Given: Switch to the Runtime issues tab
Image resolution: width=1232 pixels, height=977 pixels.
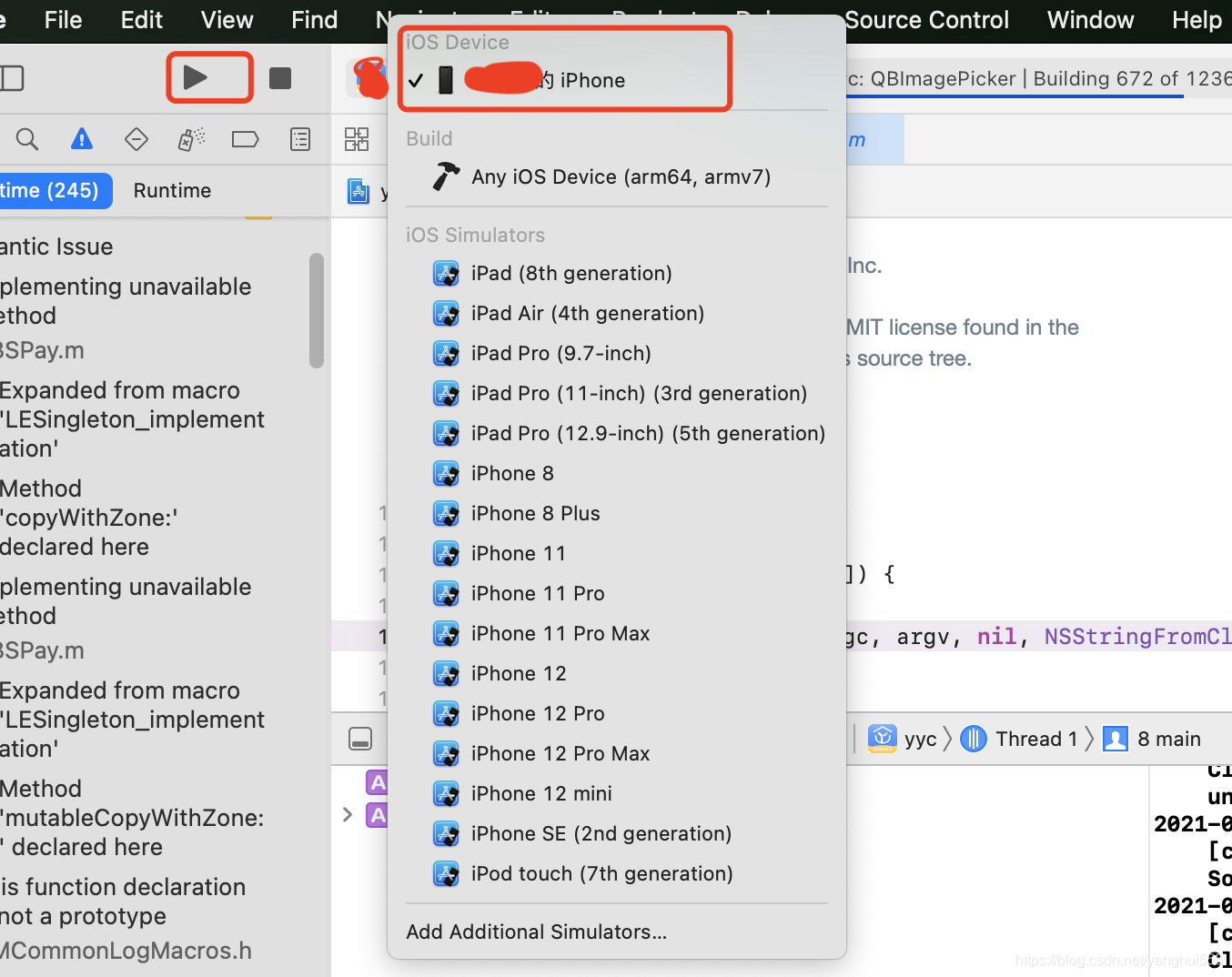Looking at the screenshot, I should pos(172,191).
